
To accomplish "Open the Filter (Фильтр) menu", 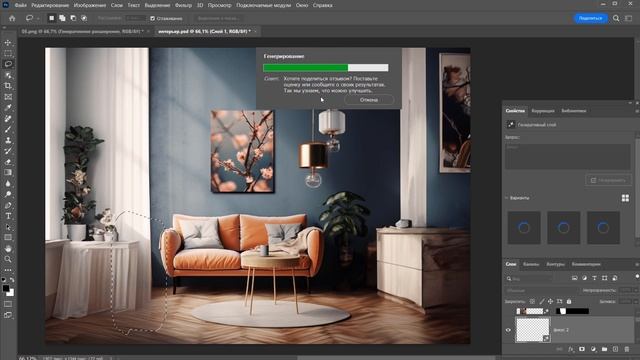I will pos(183,5).
